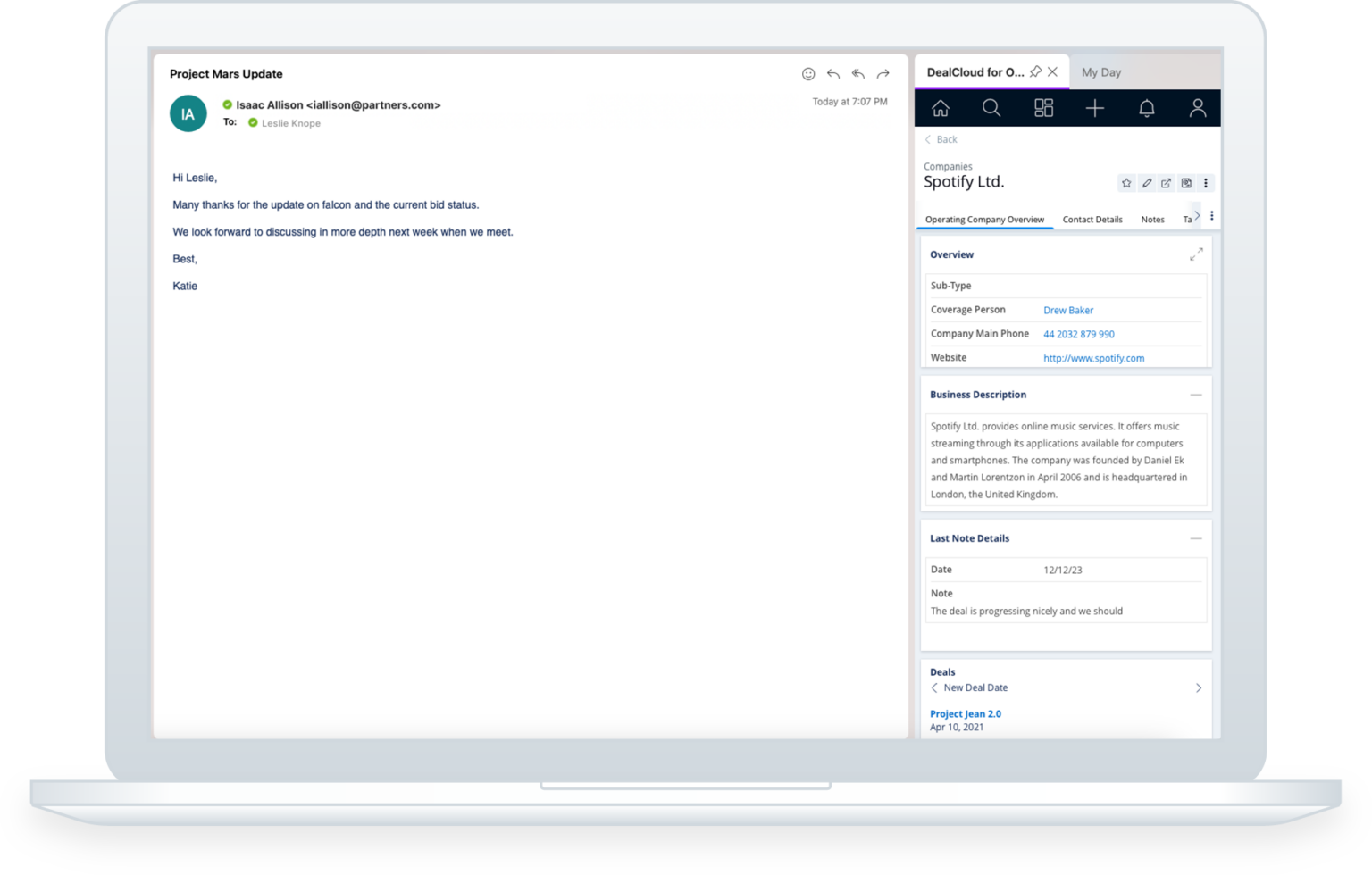Open the DealCloud home screen
Screen dimensions: 1372x875
(x=941, y=108)
